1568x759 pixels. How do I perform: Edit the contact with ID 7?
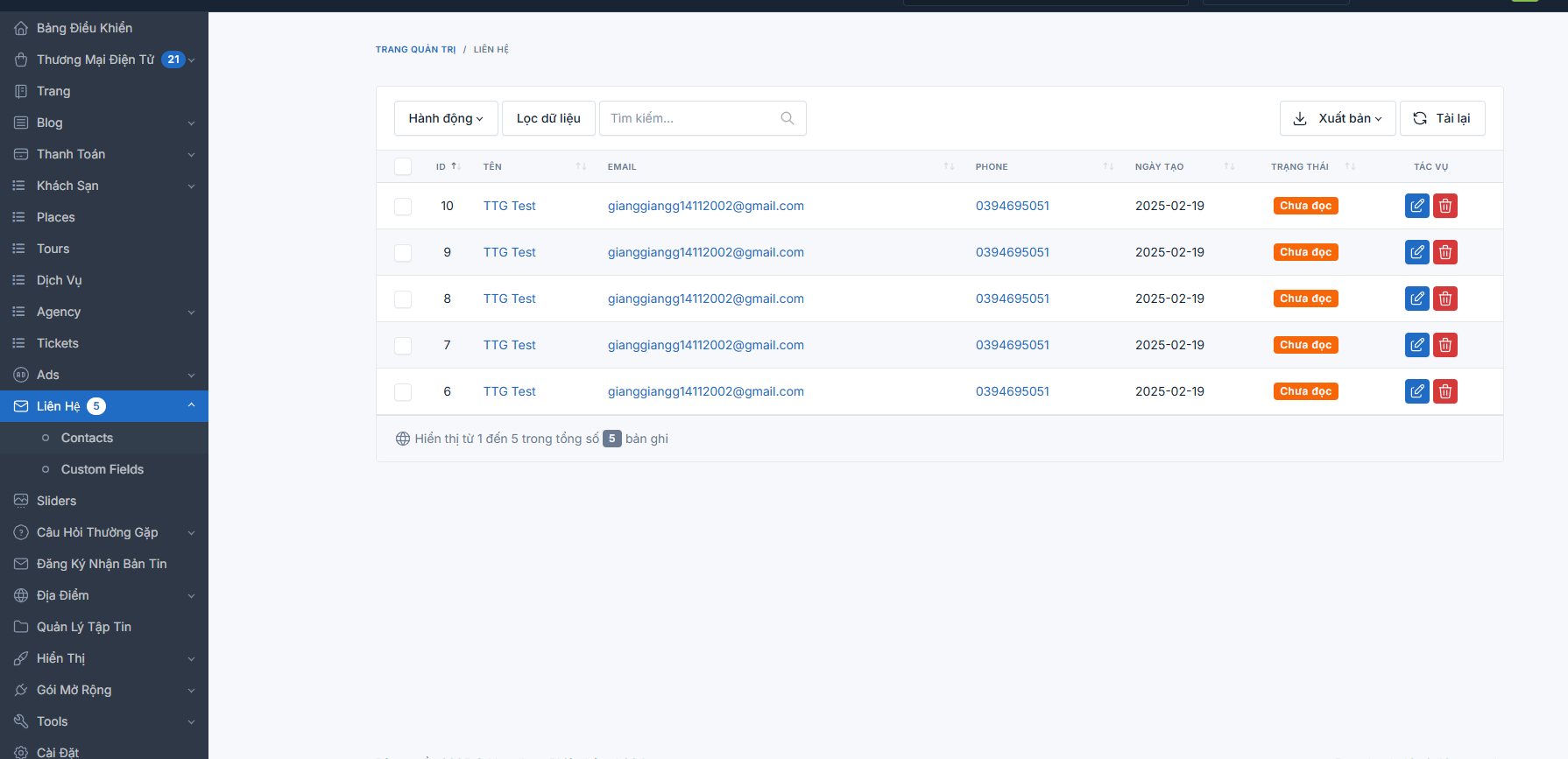(x=1416, y=345)
